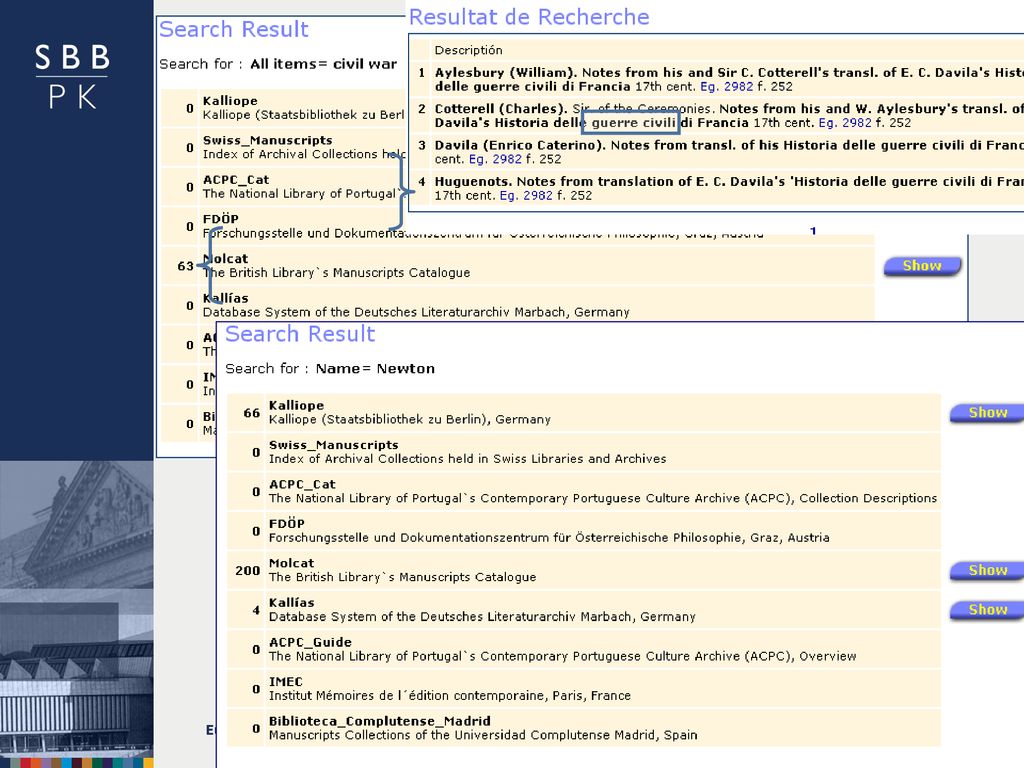1024x768 pixels.
Task: Select FDÖP name in Newton results
Action: [287, 524]
